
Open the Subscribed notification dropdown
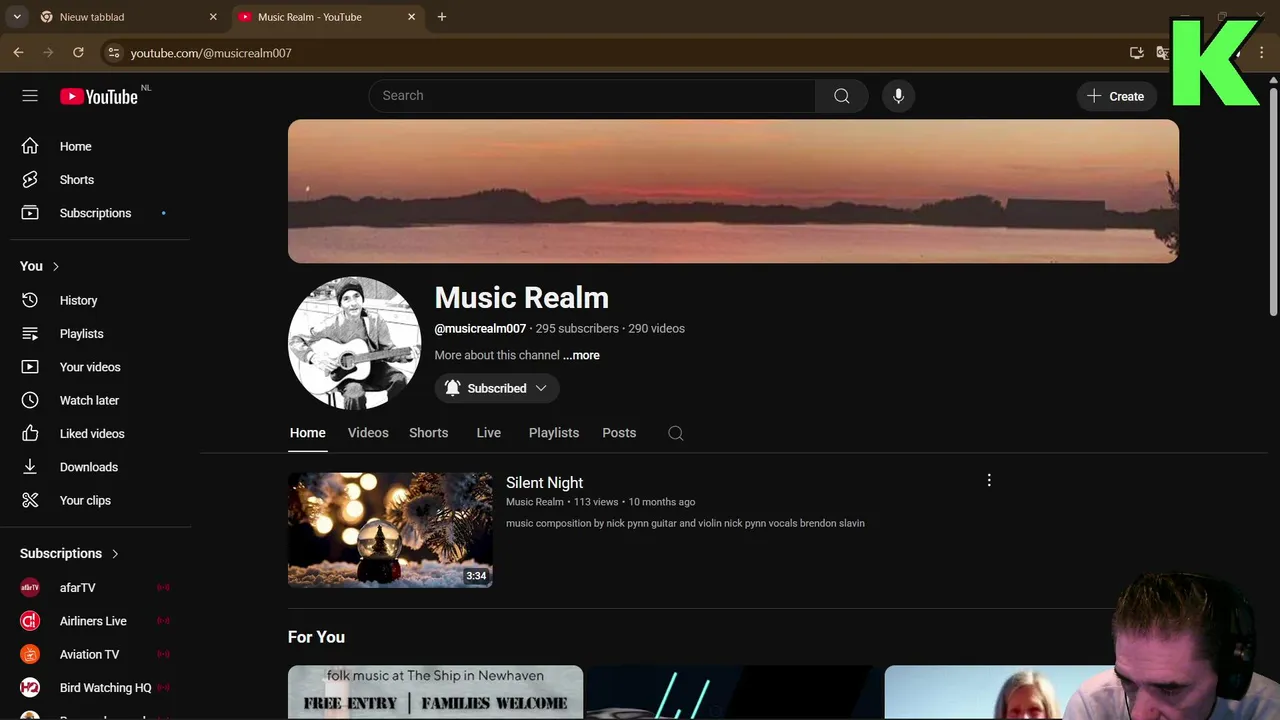tap(497, 388)
